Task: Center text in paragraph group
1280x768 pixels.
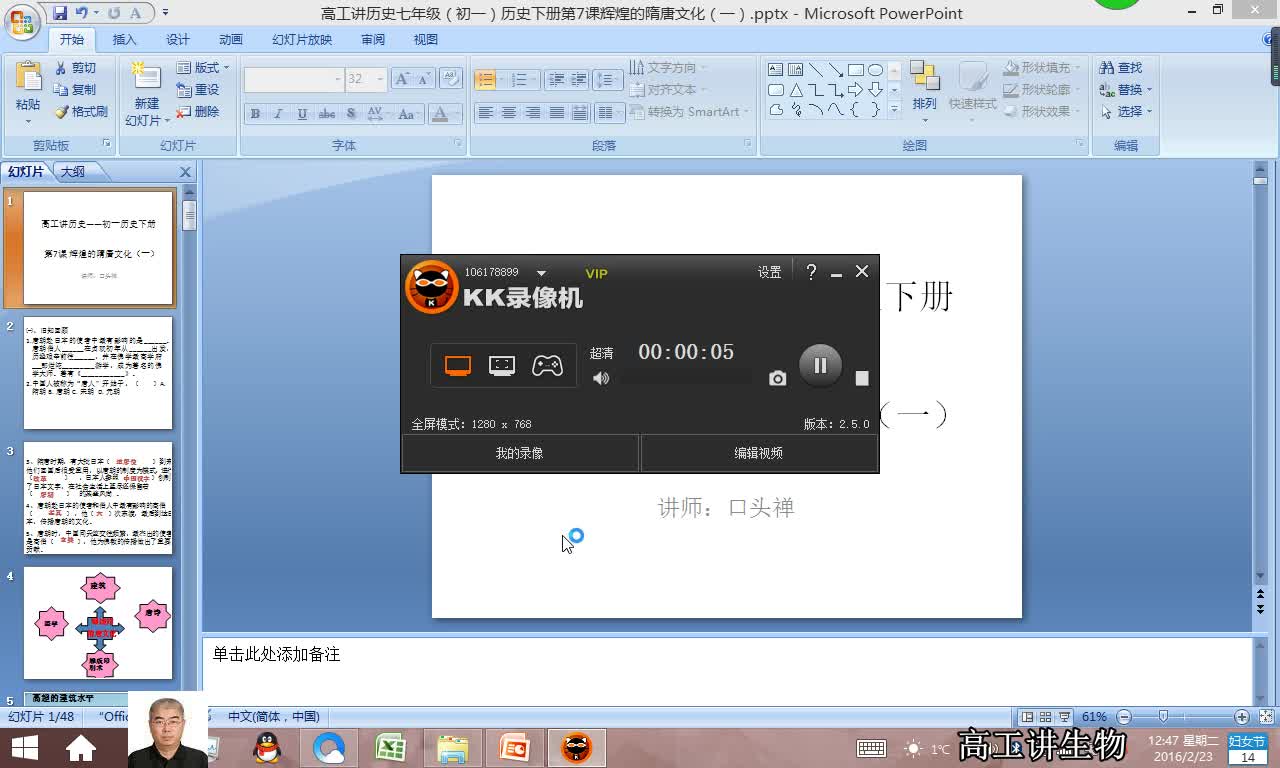Action: (x=509, y=112)
